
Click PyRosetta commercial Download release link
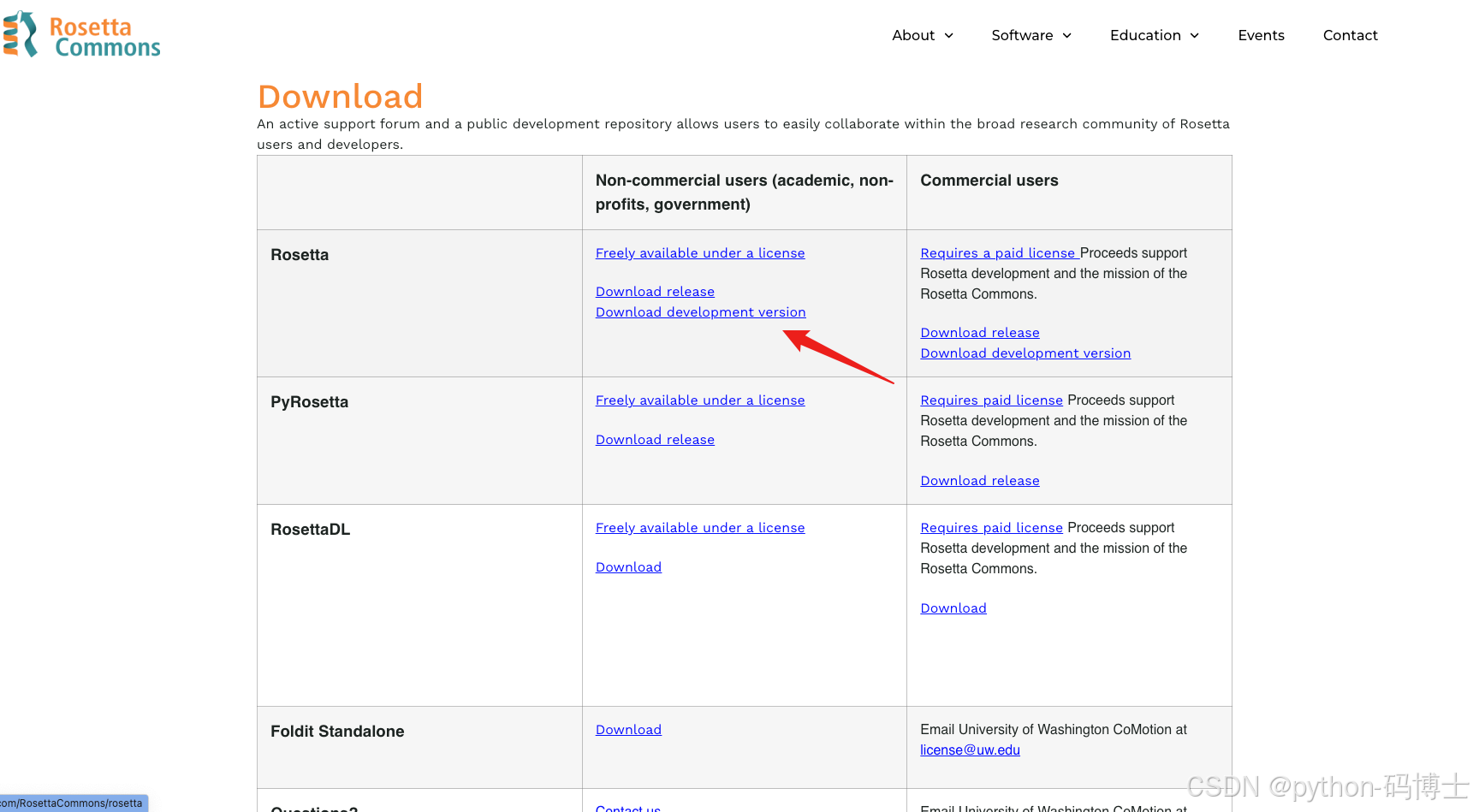980,481
